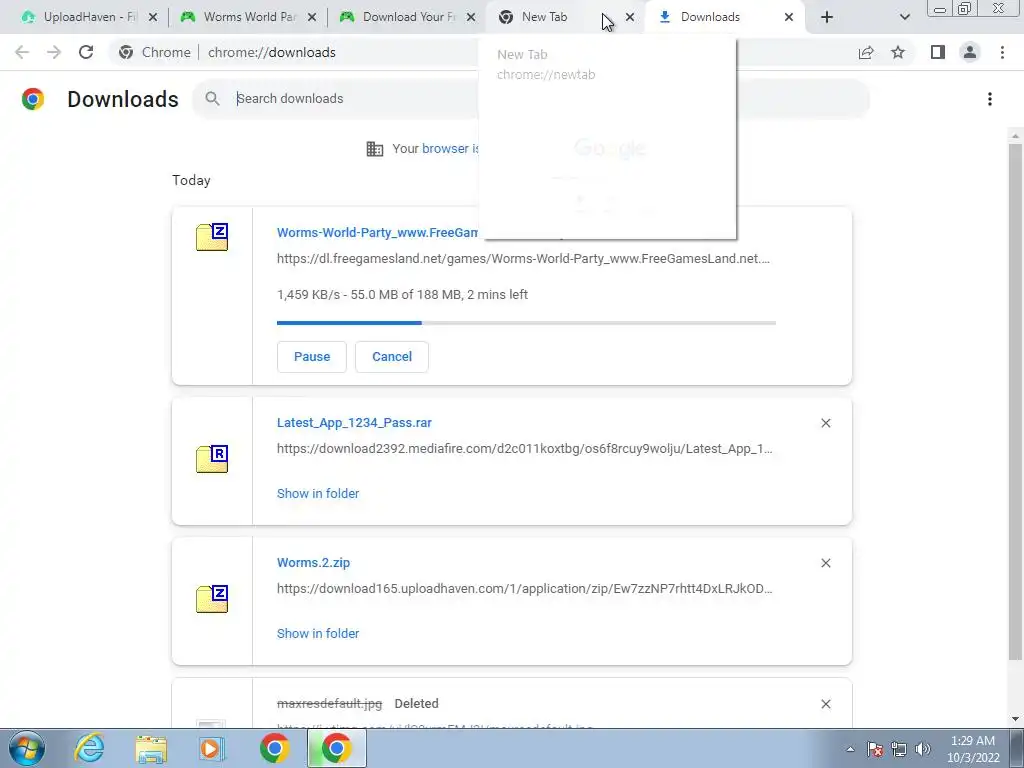Open Worms.2.zip file link

(x=313, y=562)
